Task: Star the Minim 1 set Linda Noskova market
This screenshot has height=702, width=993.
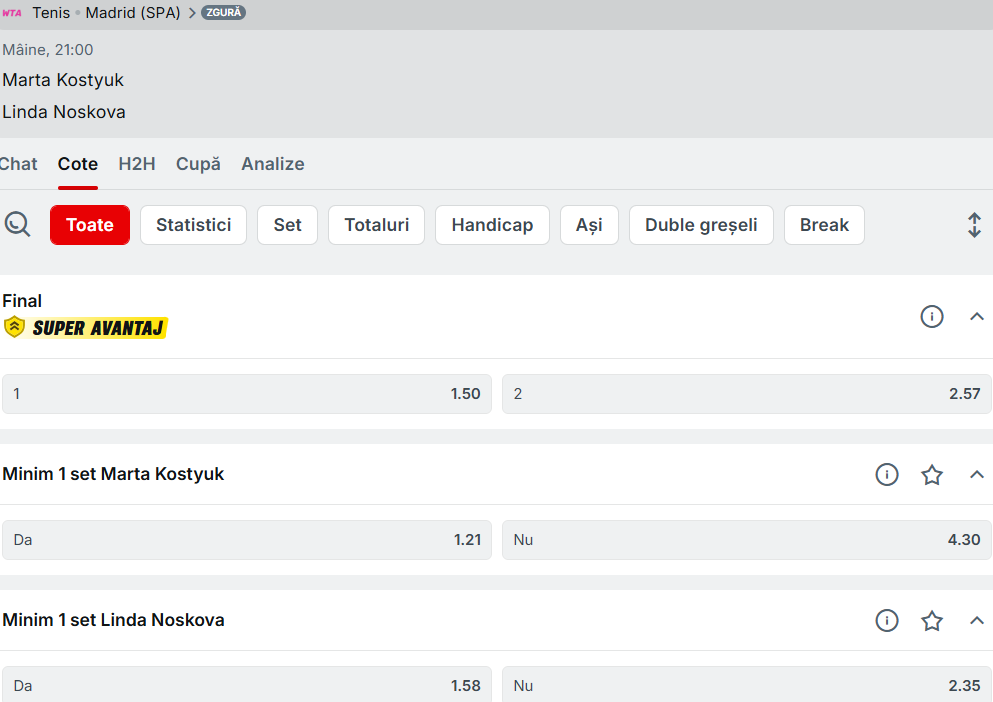Action: tap(931, 621)
